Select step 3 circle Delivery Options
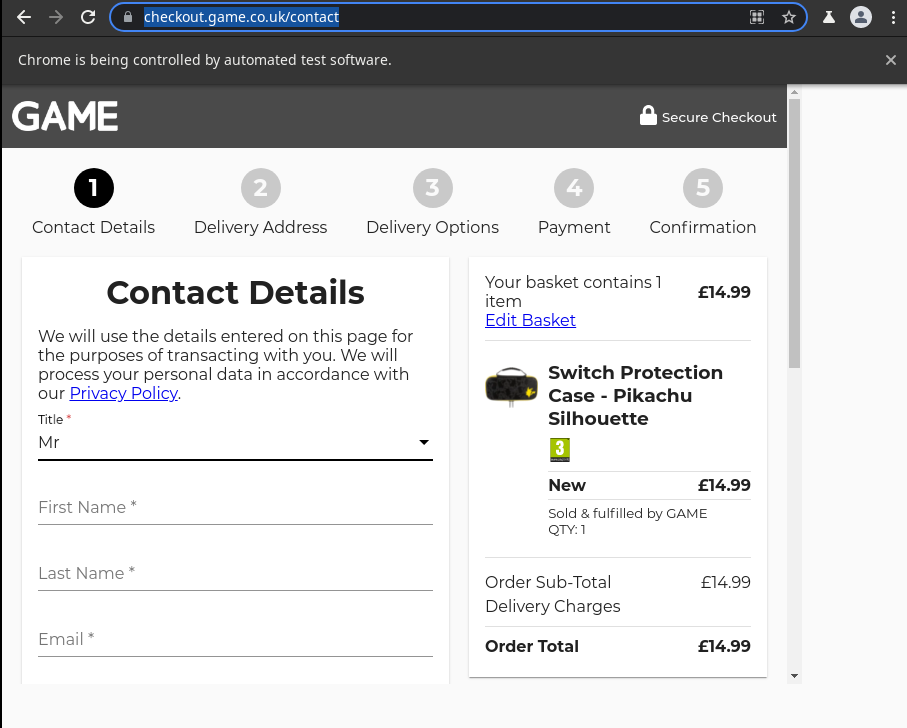Viewport: 907px width, 728px height. point(433,188)
